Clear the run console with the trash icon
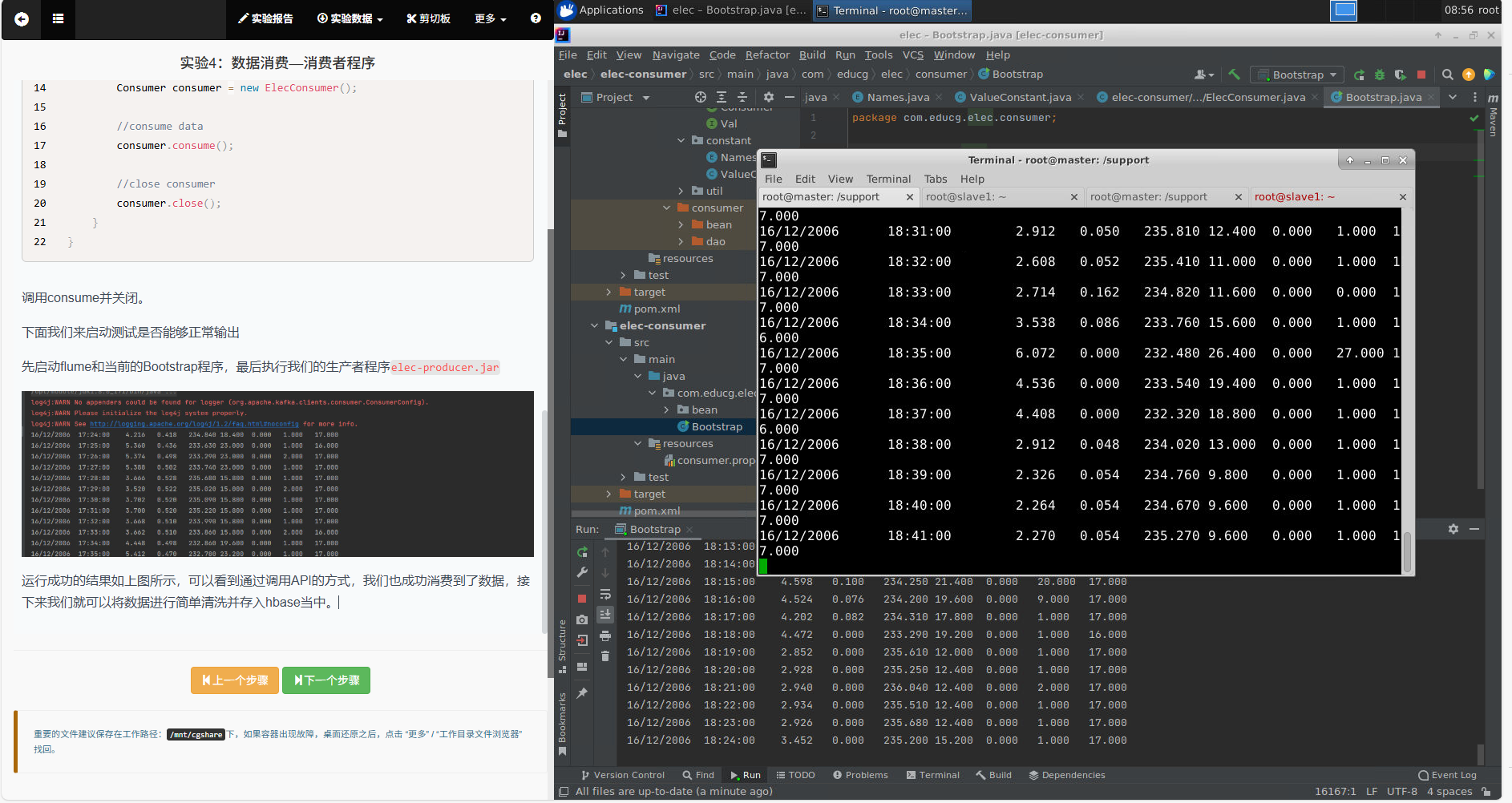1512x803 pixels. tap(605, 656)
